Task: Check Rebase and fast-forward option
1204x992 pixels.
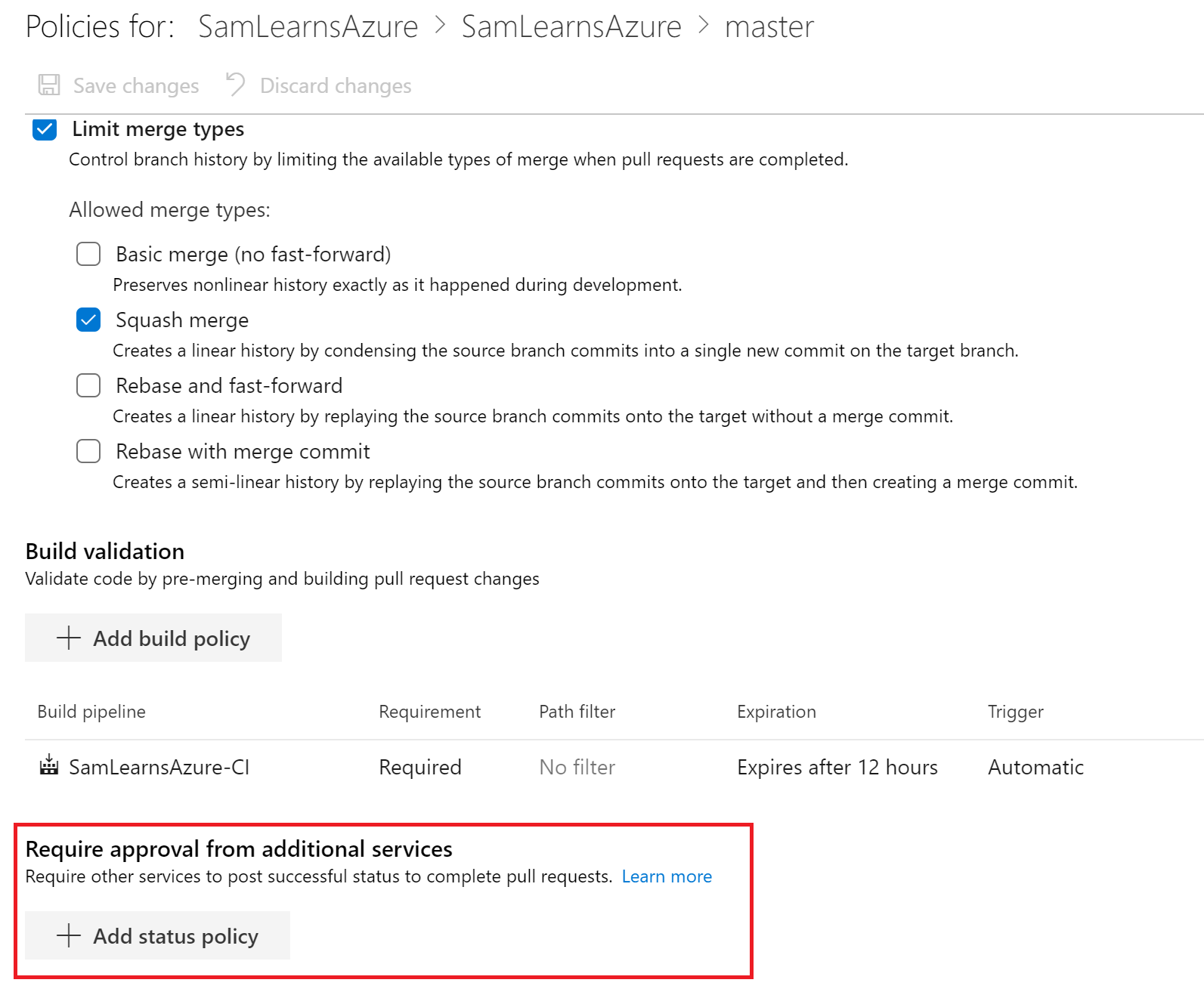Action: click(x=88, y=385)
